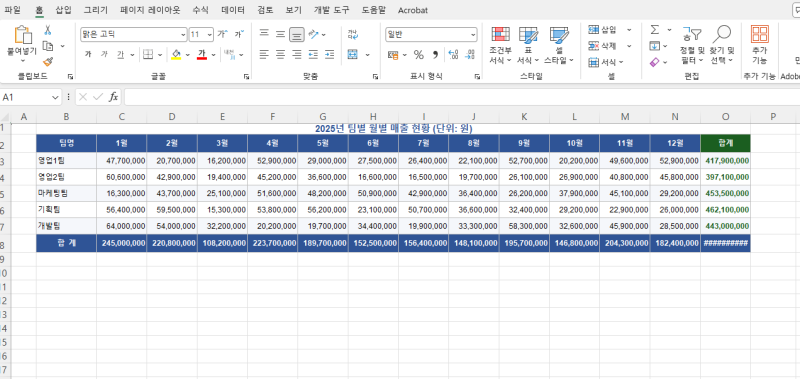Switch to the Data (데이터) tab
This screenshot has width=800, height=379.
tap(233, 10)
